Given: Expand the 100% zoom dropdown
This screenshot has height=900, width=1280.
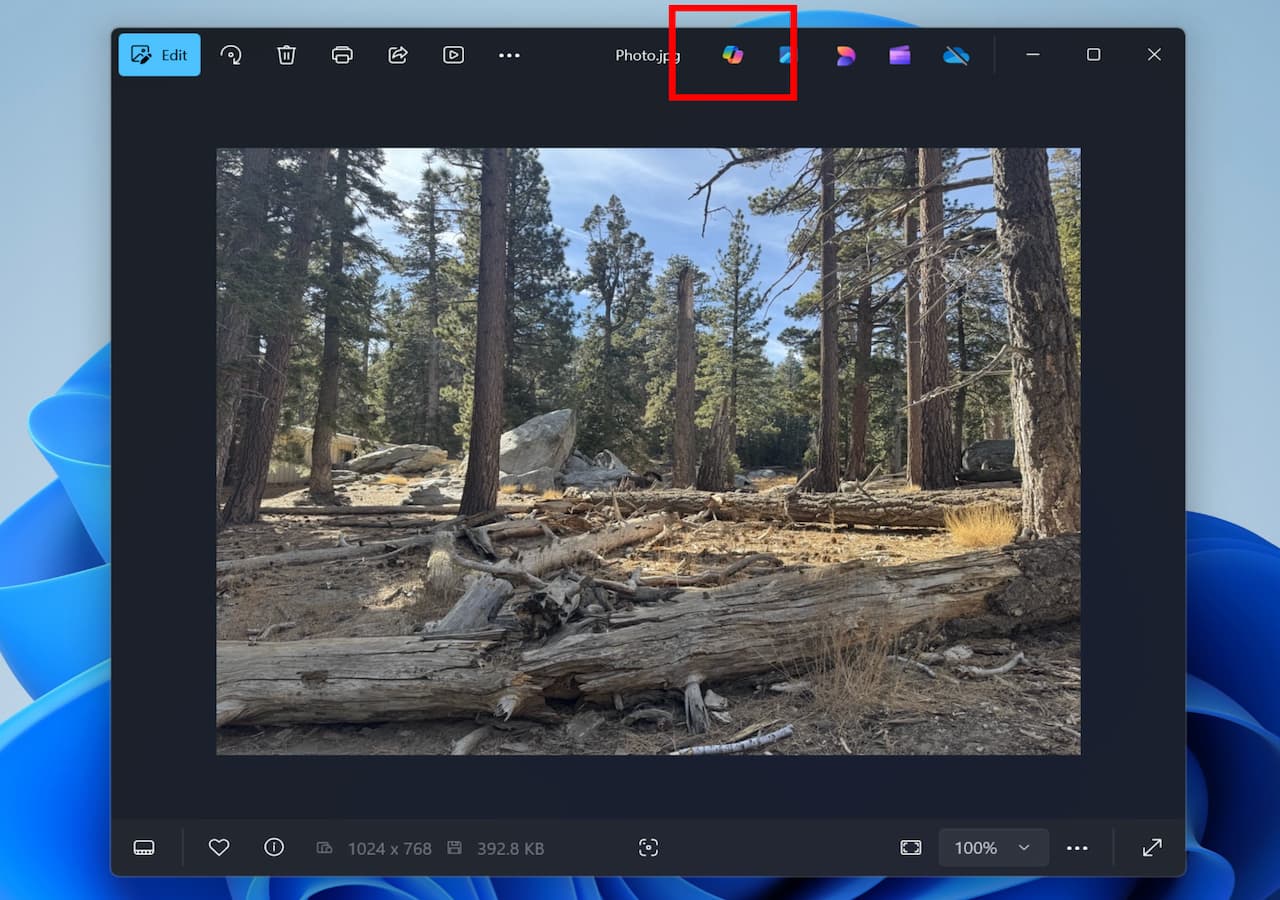Looking at the screenshot, I should (x=993, y=848).
